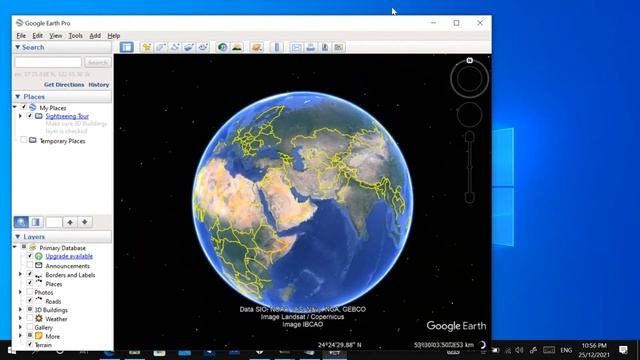Image resolution: width=640 pixels, height=360 pixels.
Task: Move the selected place up with the arrow
Action: (70, 222)
